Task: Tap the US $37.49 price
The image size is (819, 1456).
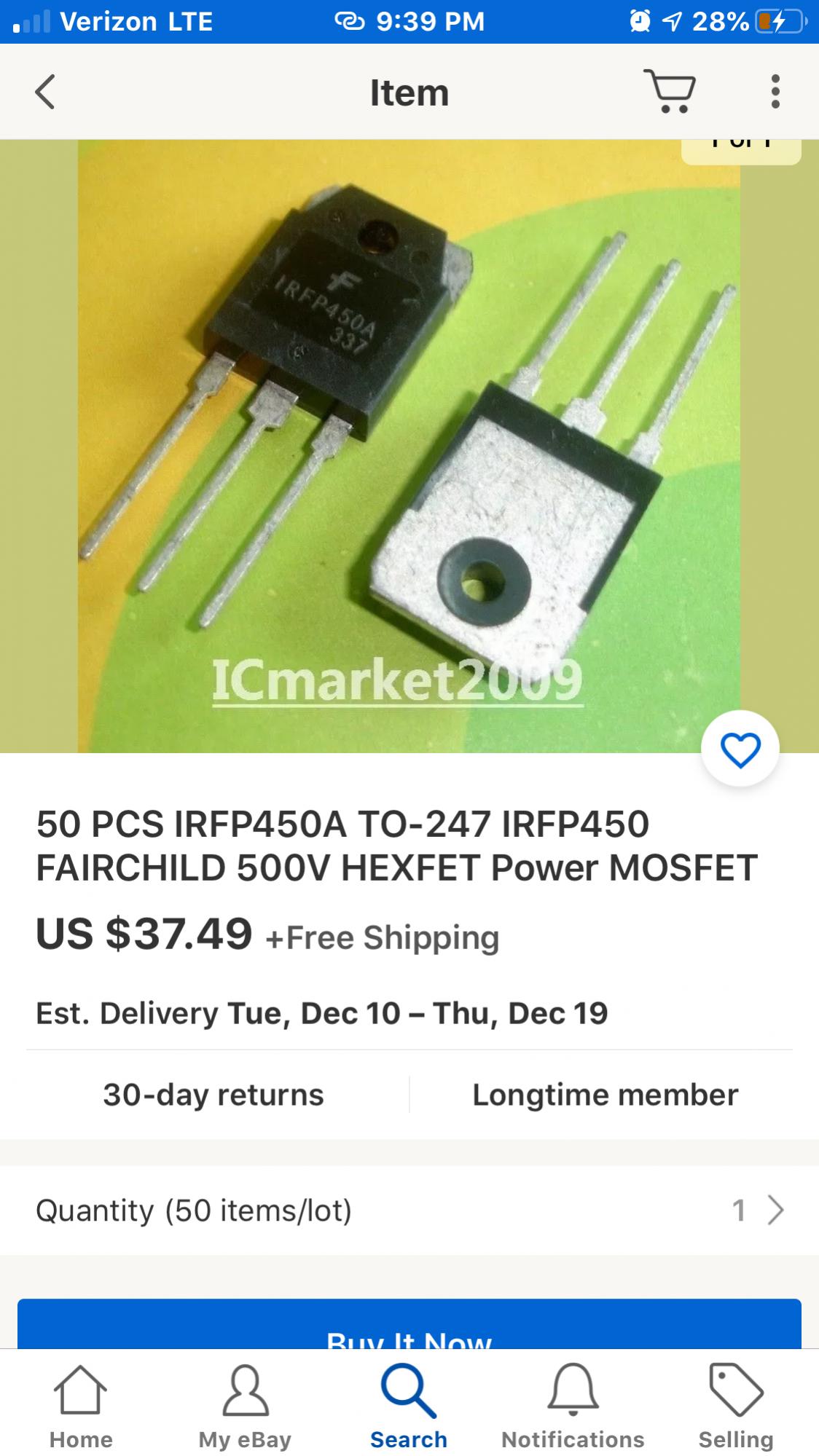Action: tap(144, 933)
